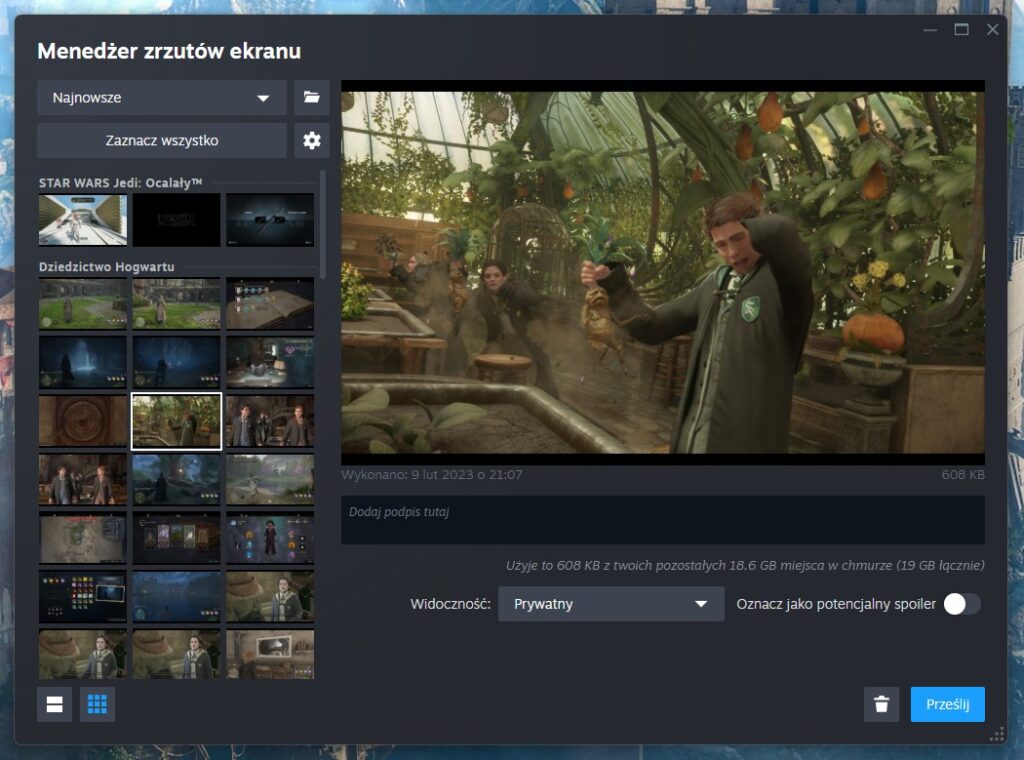Click the STAR WARS Jedi: Ocalały header
1024x760 pixels.
(x=120, y=183)
